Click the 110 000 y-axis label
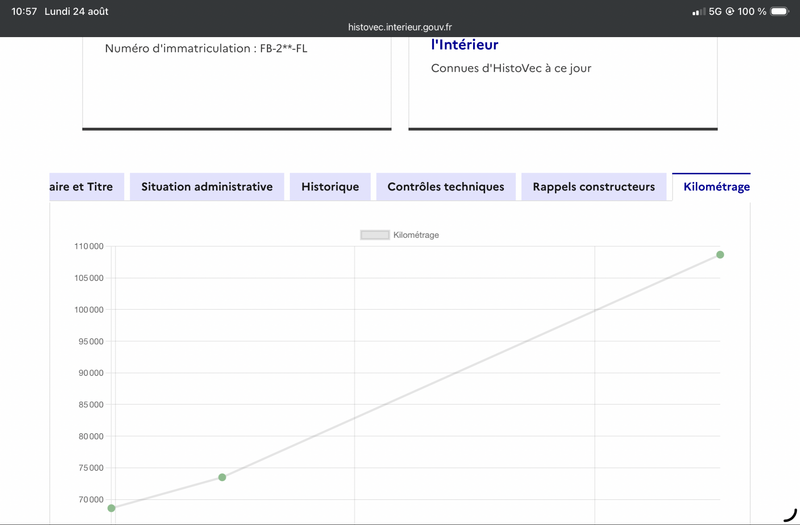 [x=89, y=246]
